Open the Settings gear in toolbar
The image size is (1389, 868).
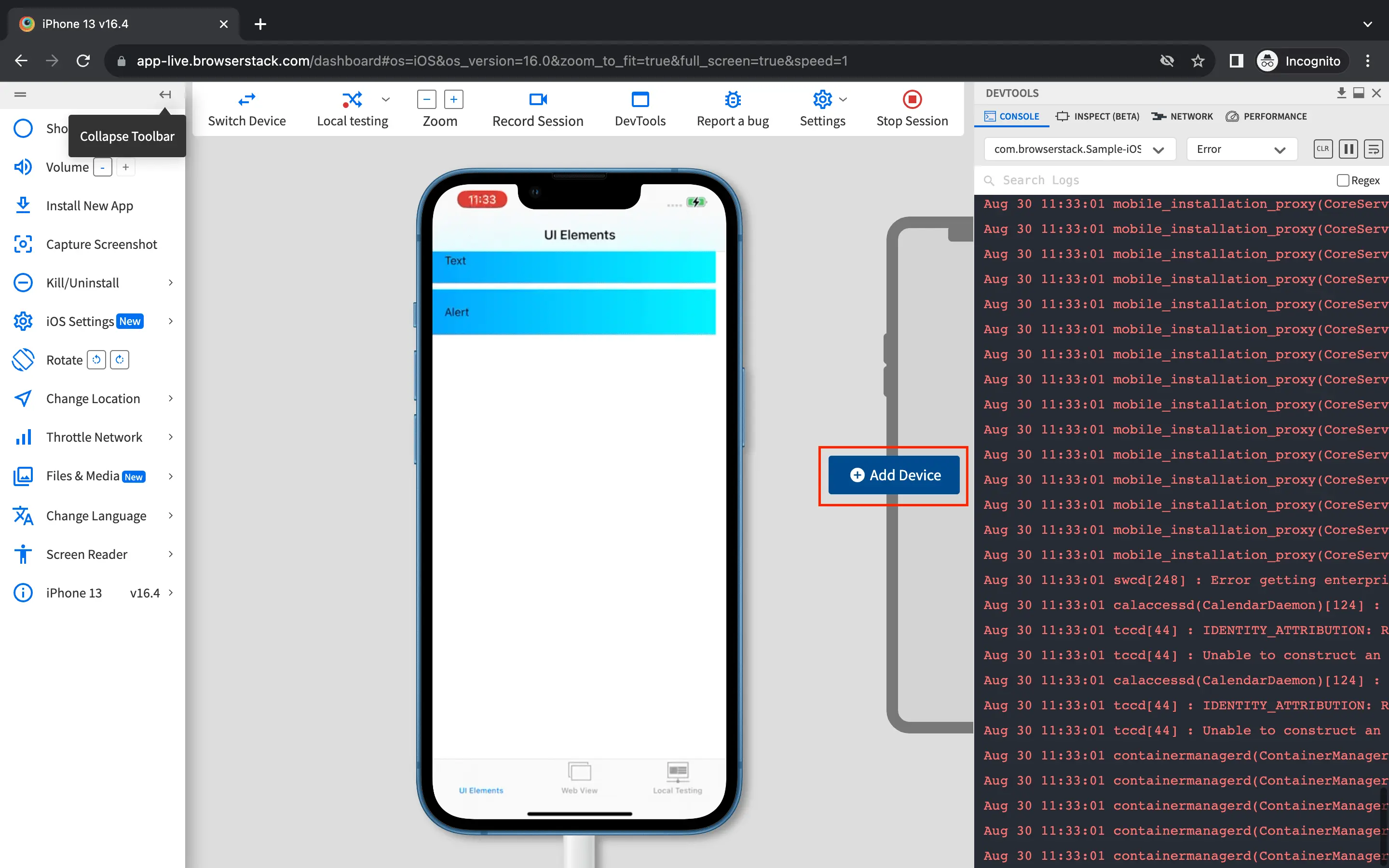[x=822, y=100]
